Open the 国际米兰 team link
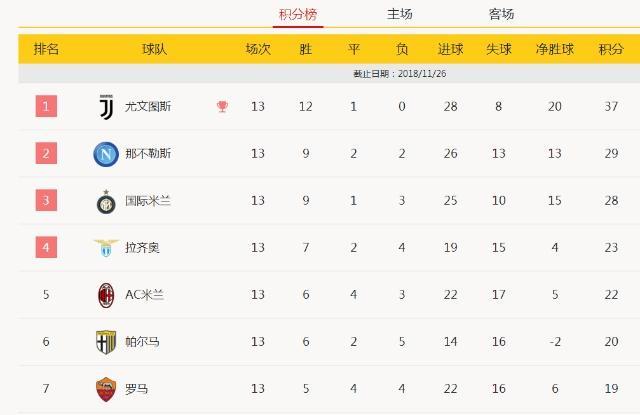640x415 pixels. [x=148, y=201]
